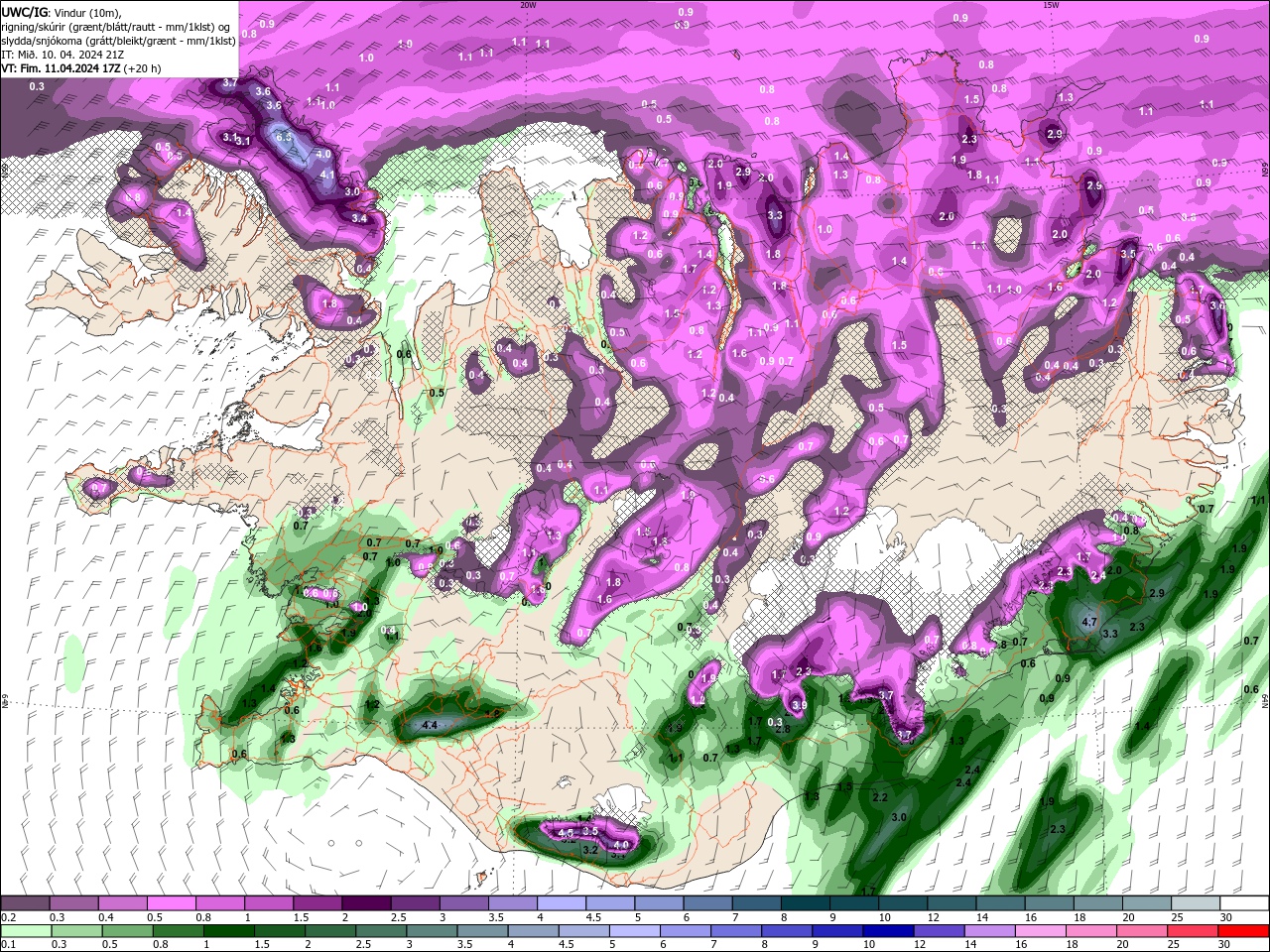Screen dimensions: 1270x952
Task: Click the '3.4' snowfall value on the map
Action: (x=360, y=218)
